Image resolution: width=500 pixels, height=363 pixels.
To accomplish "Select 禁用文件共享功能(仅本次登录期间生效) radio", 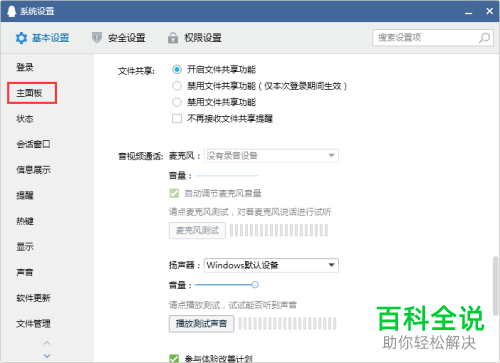I will pos(177,86).
